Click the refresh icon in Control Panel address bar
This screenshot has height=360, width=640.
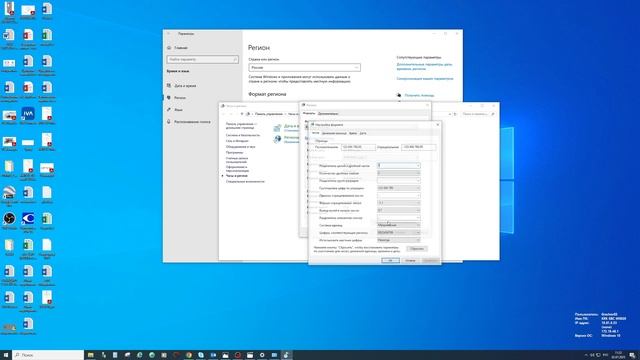click(455, 114)
